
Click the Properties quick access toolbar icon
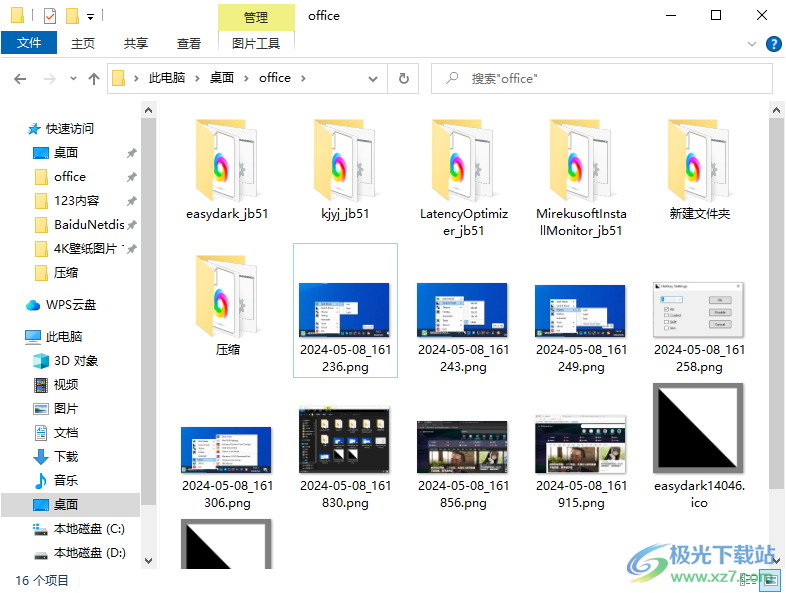(50, 16)
